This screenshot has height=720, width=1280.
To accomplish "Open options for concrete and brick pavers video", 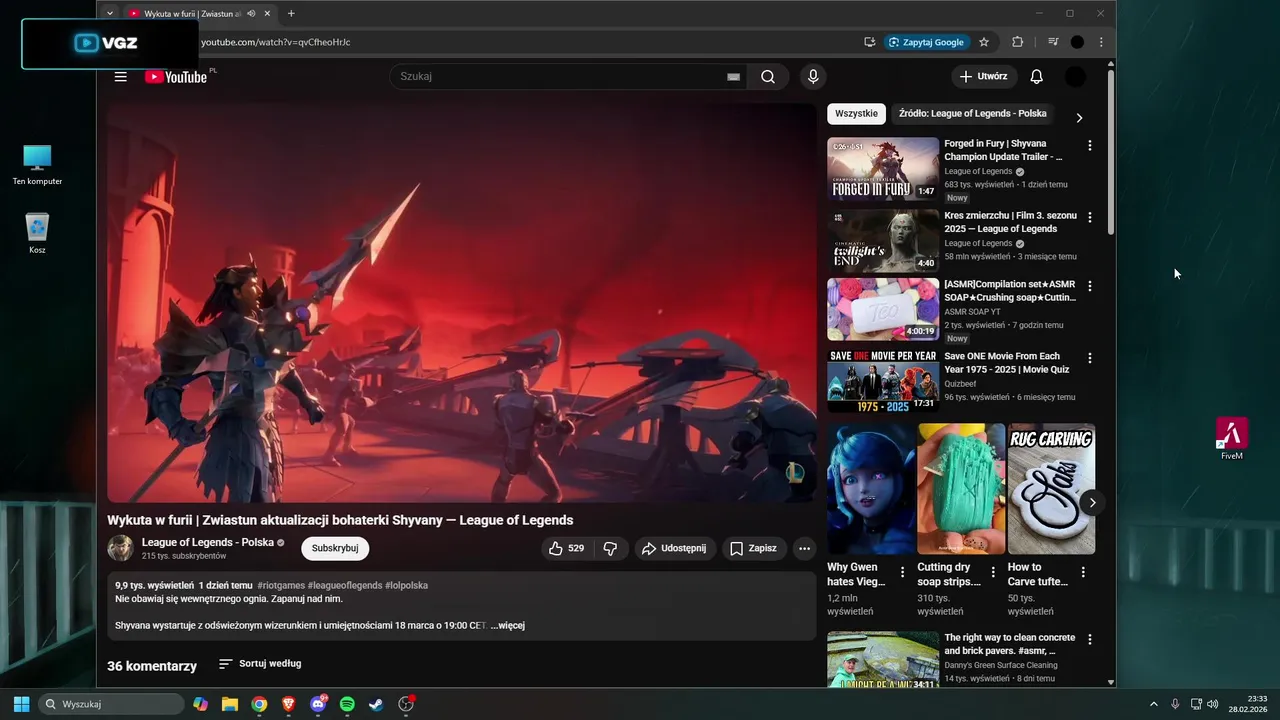I will click(1089, 639).
